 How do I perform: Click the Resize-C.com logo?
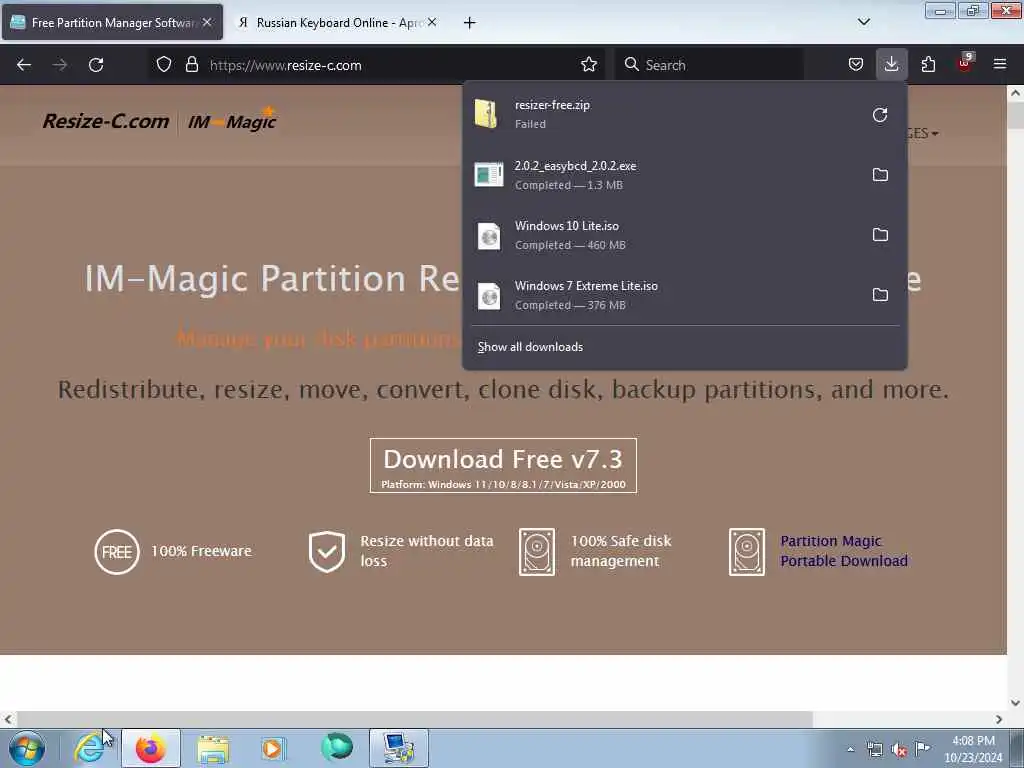tap(106, 121)
